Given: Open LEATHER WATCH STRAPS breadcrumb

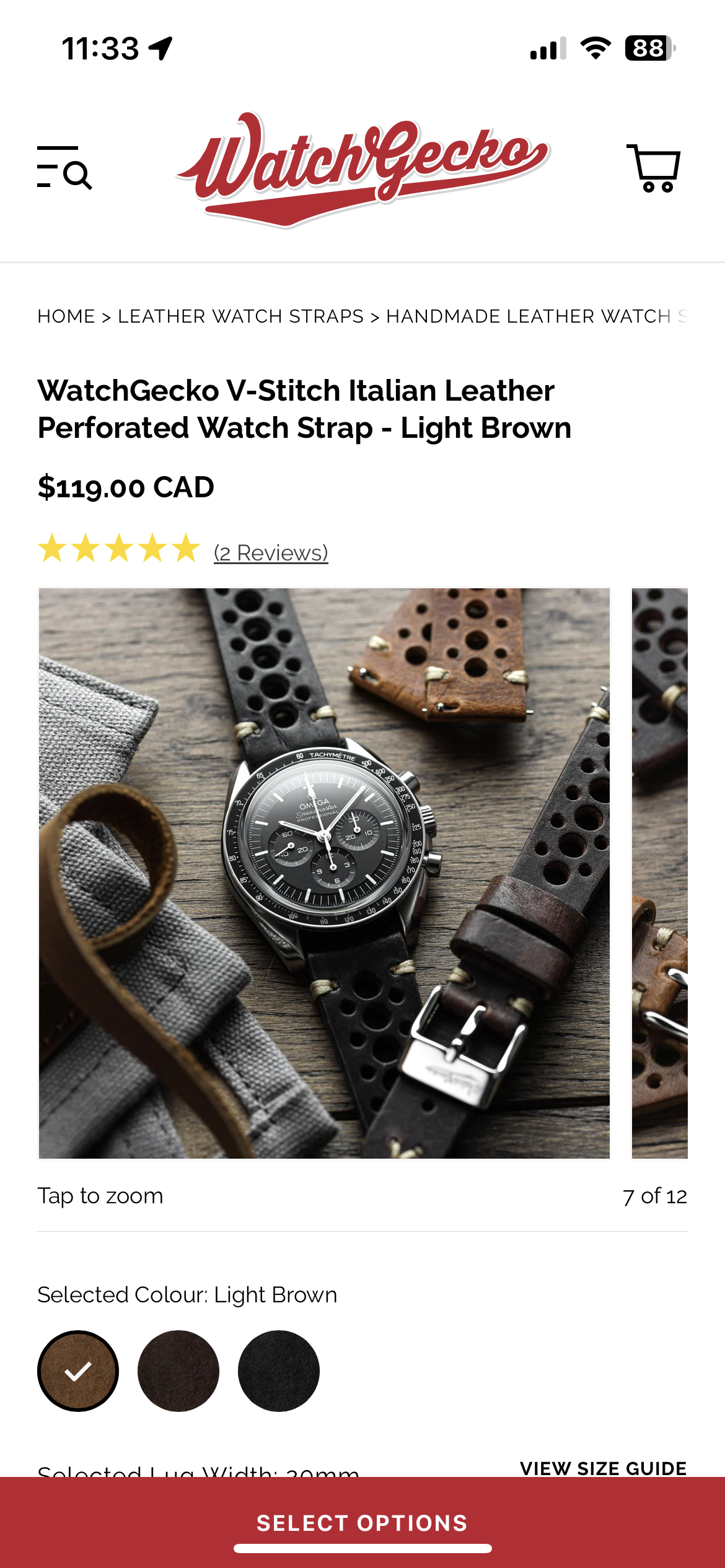Looking at the screenshot, I should pos(240,316).
